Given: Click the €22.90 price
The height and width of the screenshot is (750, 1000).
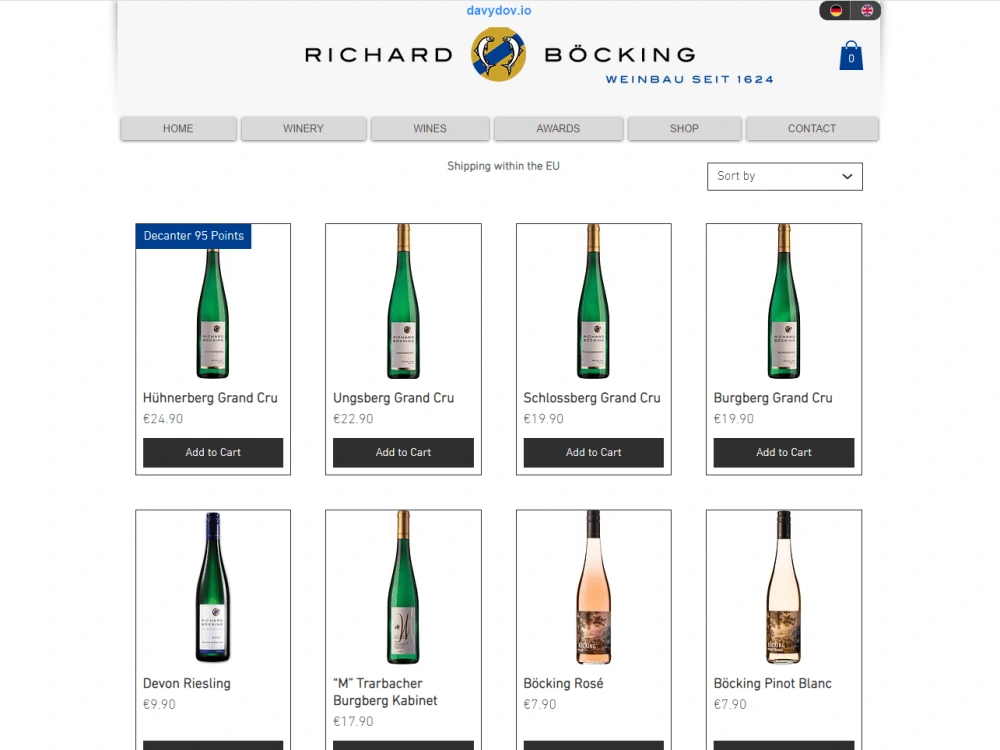Looking at the screenshot, I should (x=353, y=419).
